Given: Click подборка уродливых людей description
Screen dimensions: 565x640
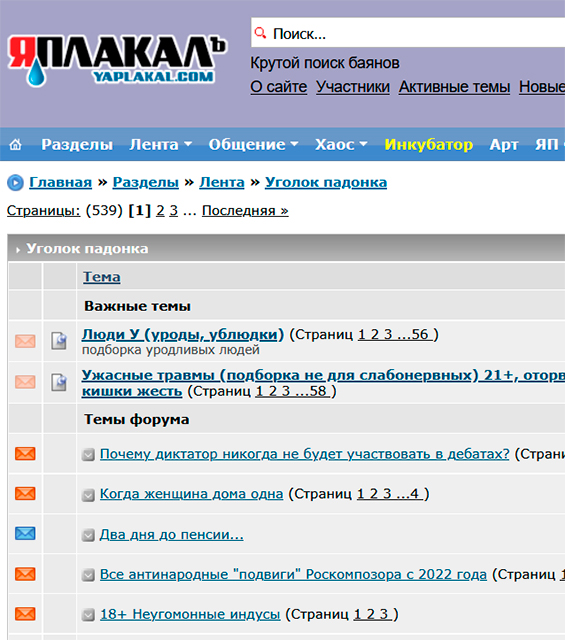Looking at the screenshot, I should tap(171, 350).
